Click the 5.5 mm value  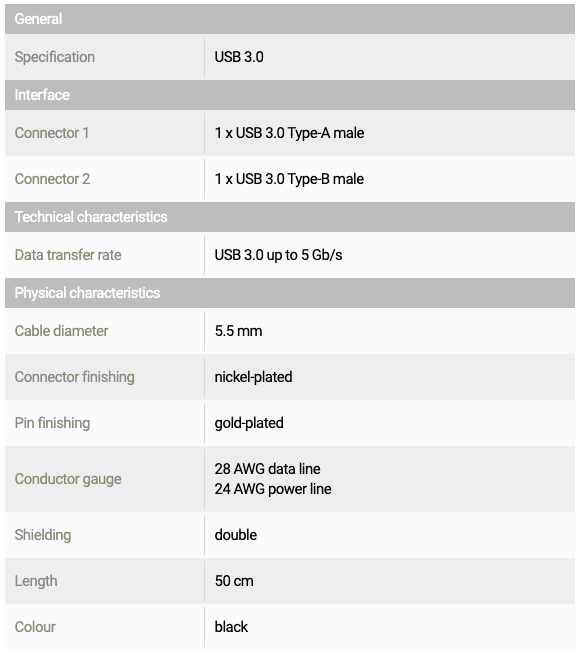tap(239, 331)
